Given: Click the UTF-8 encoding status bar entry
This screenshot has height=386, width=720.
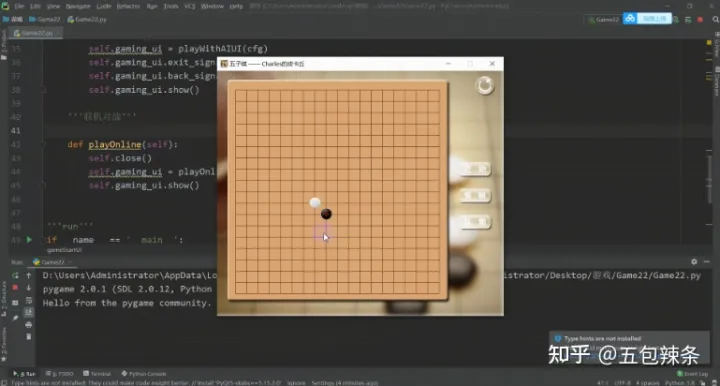Looking at the screenshot, I should (x=622, y=383).
